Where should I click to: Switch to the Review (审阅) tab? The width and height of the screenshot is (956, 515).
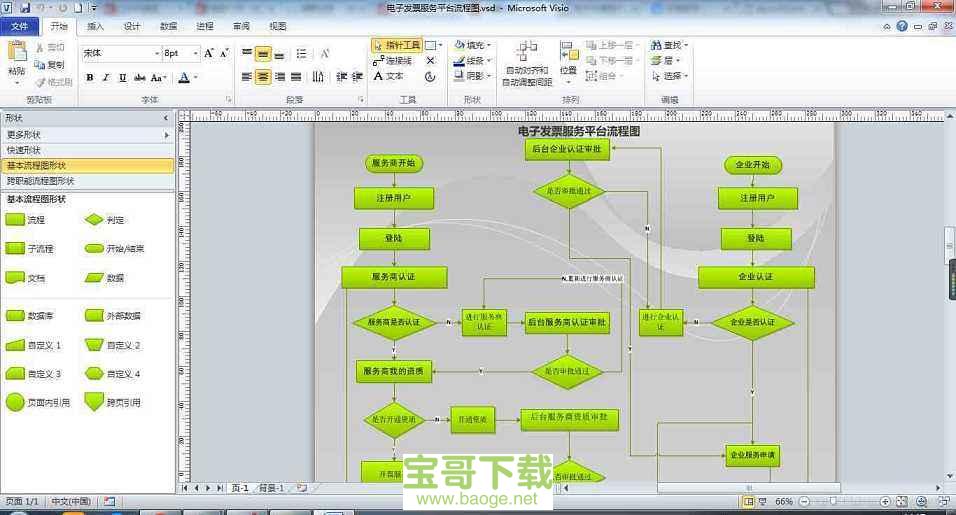[241, 26]
